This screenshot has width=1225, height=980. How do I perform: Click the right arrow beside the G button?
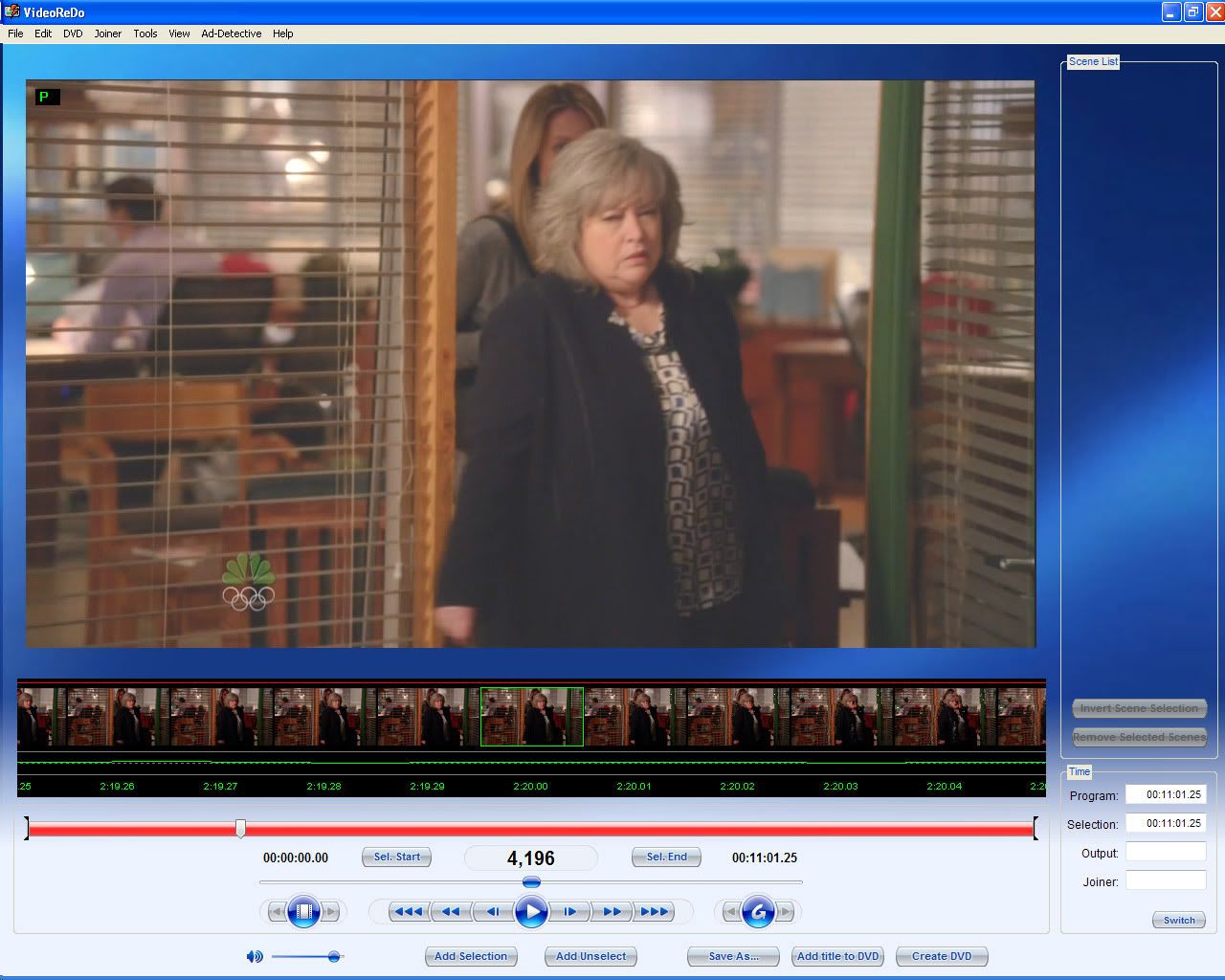click(786, 912)
